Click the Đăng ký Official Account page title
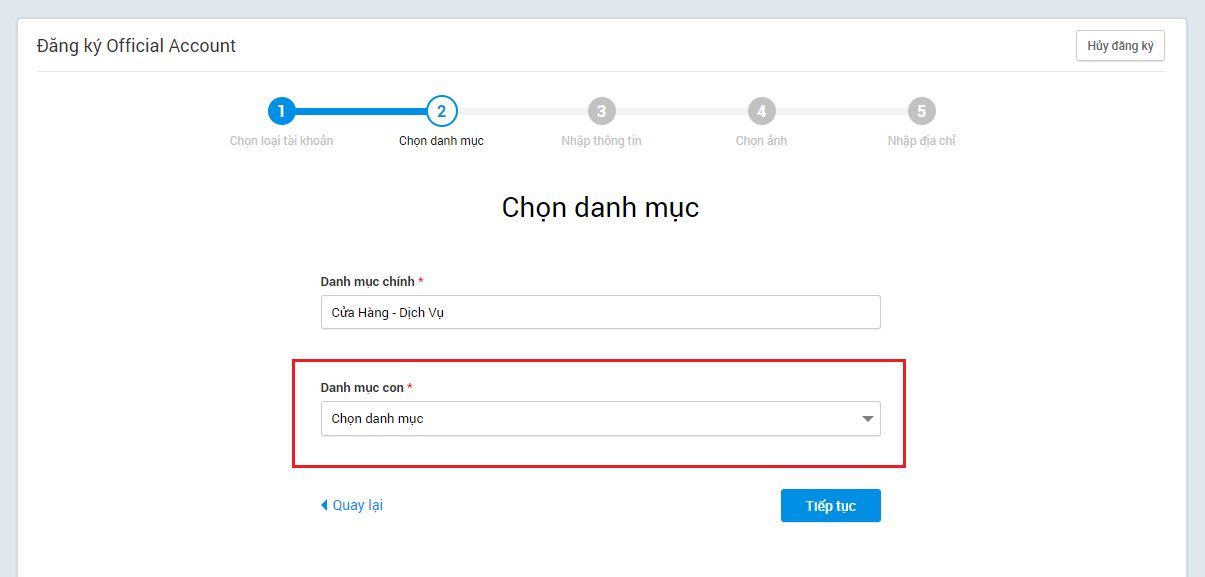Viewport: 1205px width, 577px height. [x=136, y=46]
